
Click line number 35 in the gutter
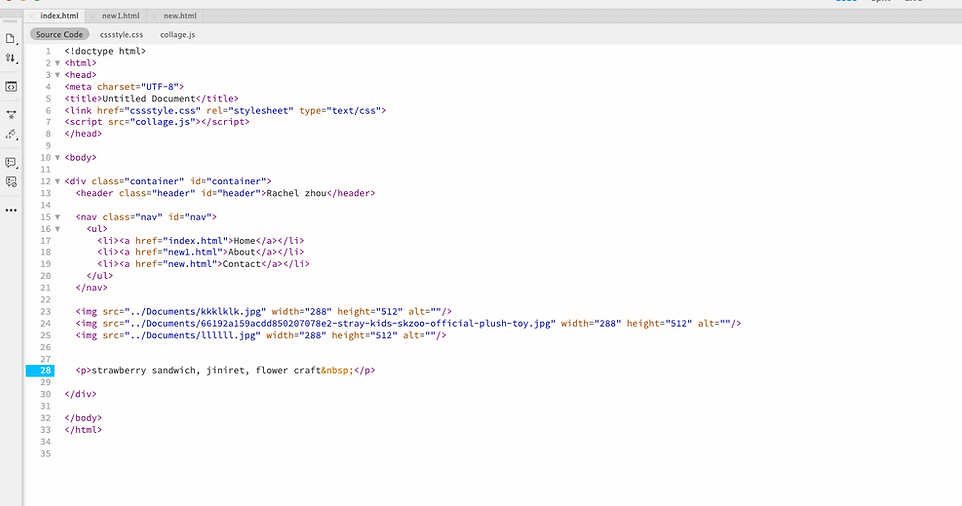click(x=45, y=454)
